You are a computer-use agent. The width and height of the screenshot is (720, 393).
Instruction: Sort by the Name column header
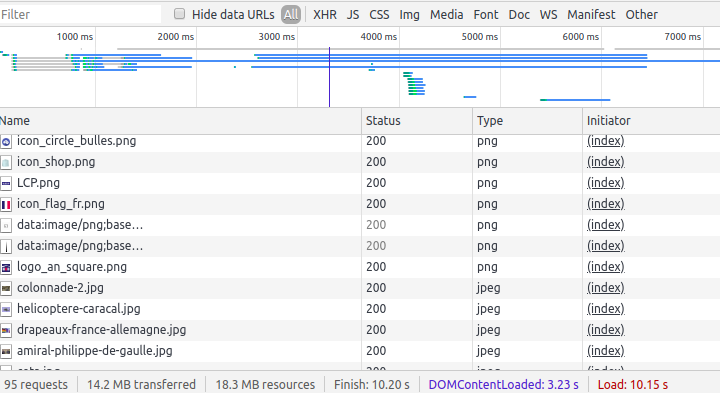click(180, 121)
